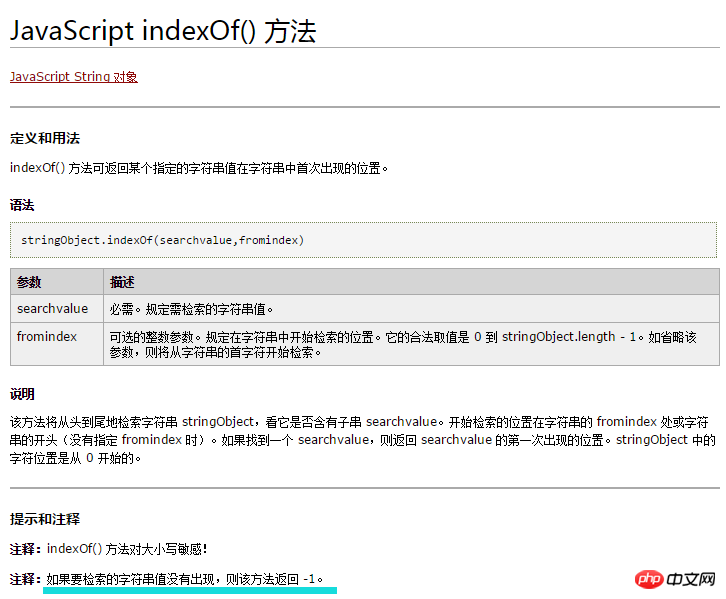The height and width of the screenshot is (599, 726).
Task: Click the underlined note about returning -1
Action: pos(185,578)
